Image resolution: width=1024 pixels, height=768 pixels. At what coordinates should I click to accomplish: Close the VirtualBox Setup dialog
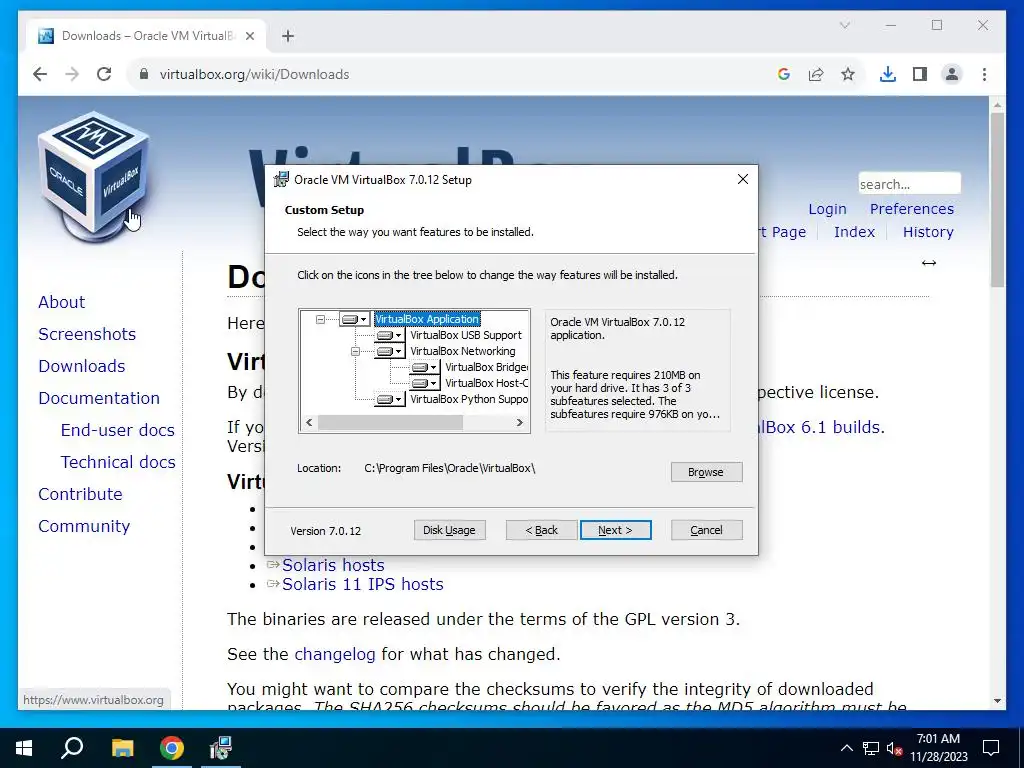(x=743, y=179)
